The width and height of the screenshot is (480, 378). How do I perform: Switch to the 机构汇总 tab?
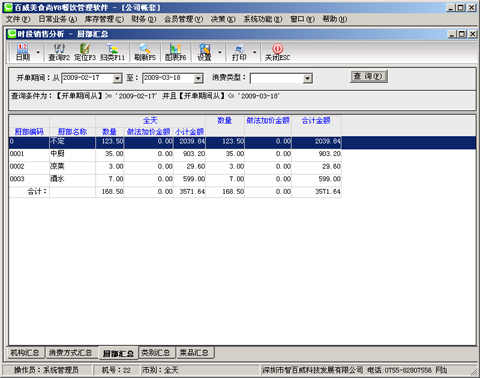[25, 353]
